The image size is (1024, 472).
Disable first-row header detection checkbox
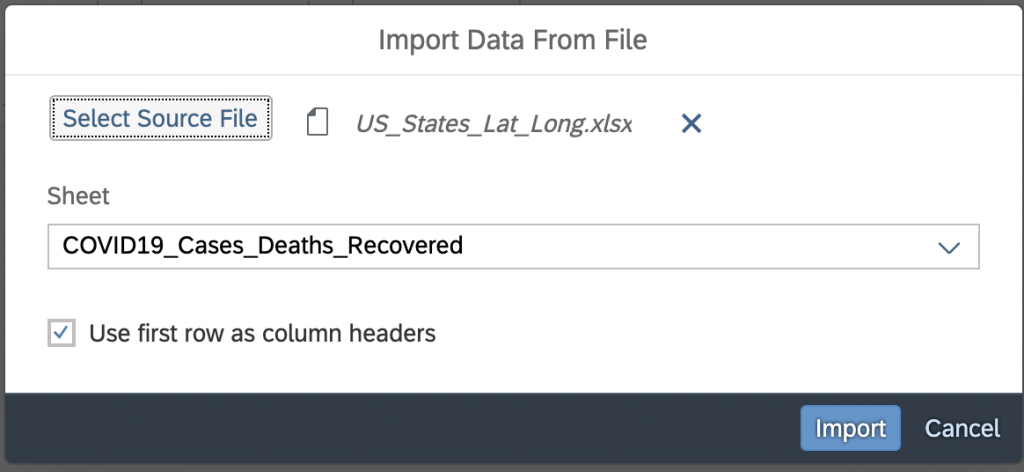click(61, 333)
